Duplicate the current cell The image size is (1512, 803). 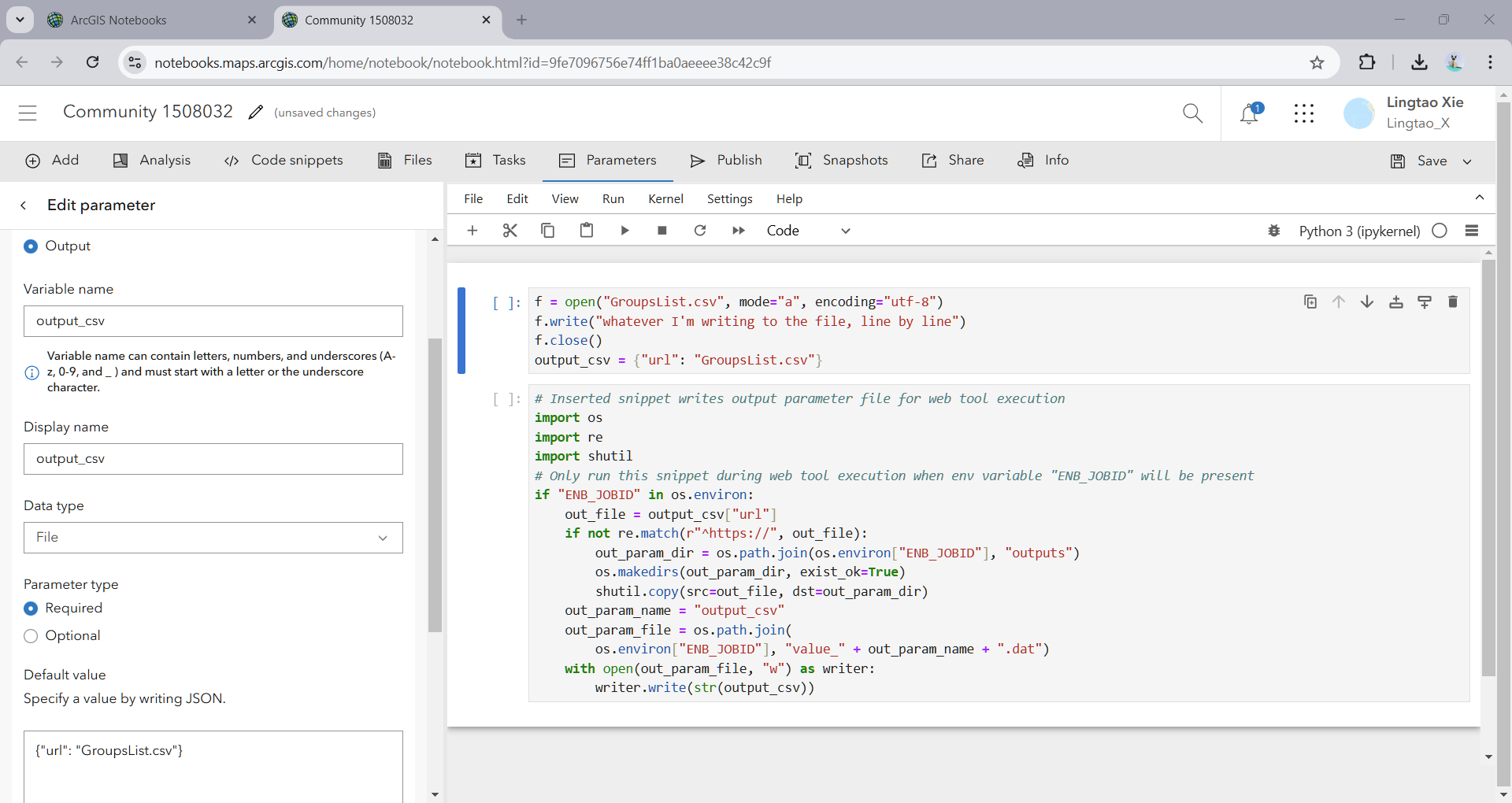tap(1310, 302)
